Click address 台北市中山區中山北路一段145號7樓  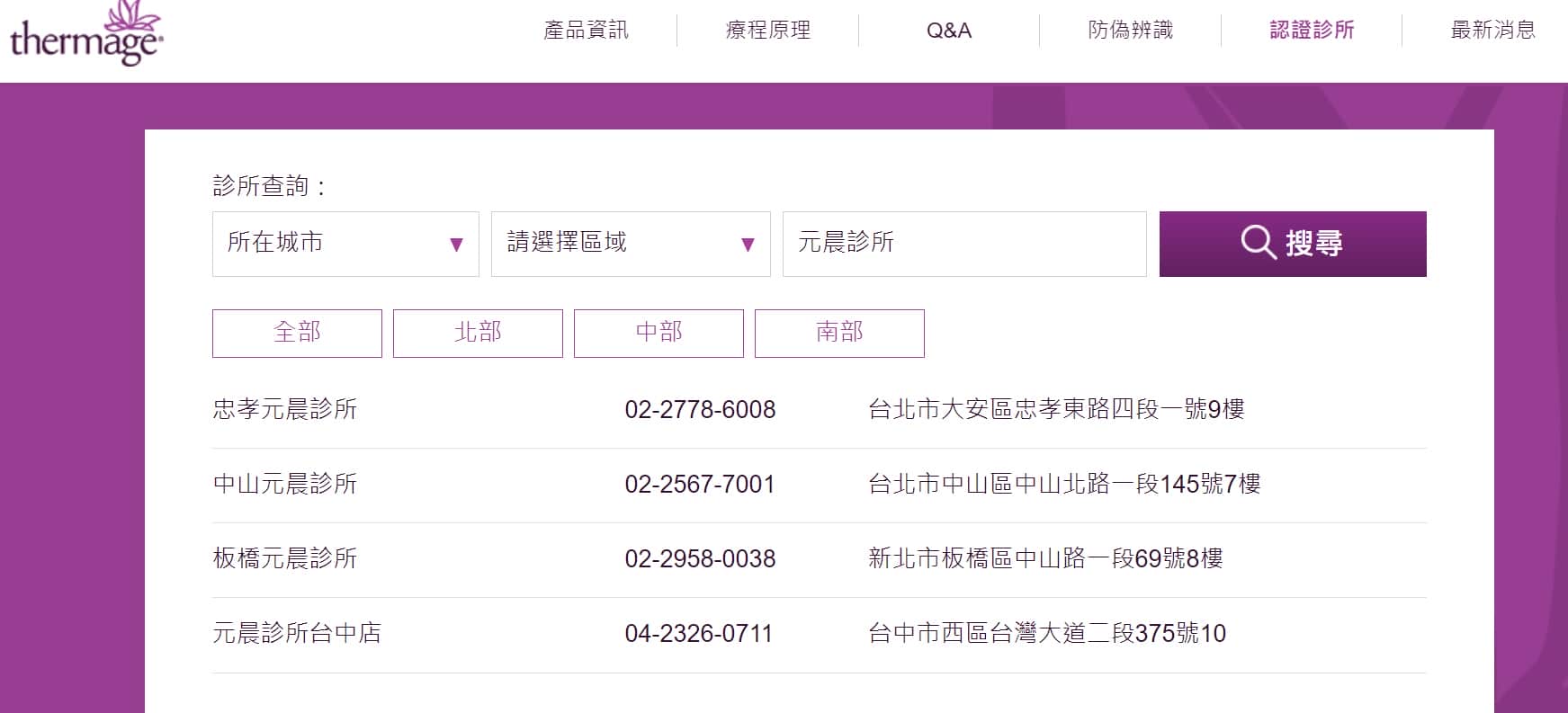click(x=1064, y=484)
